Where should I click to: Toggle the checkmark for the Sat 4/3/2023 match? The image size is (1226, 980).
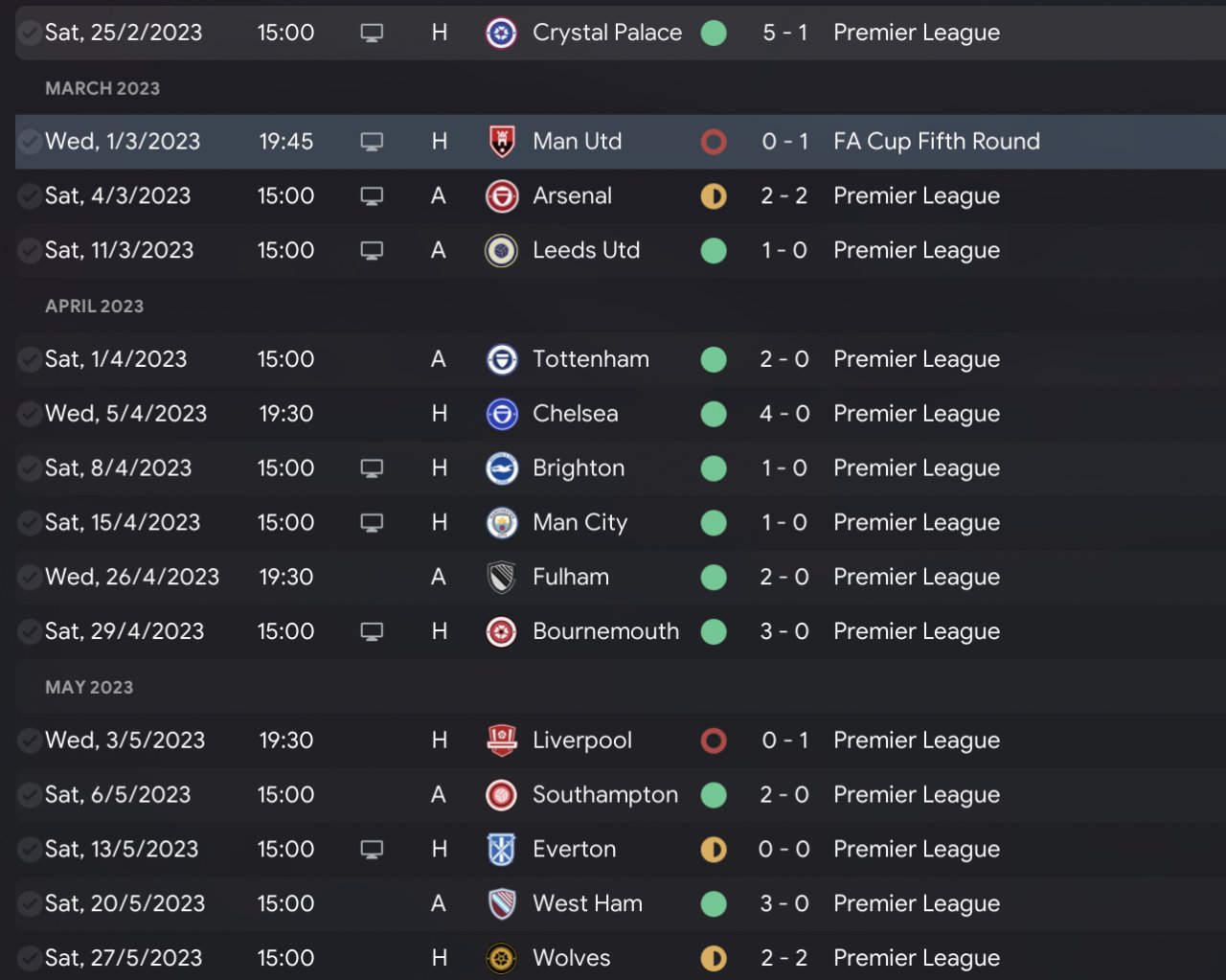30,196
